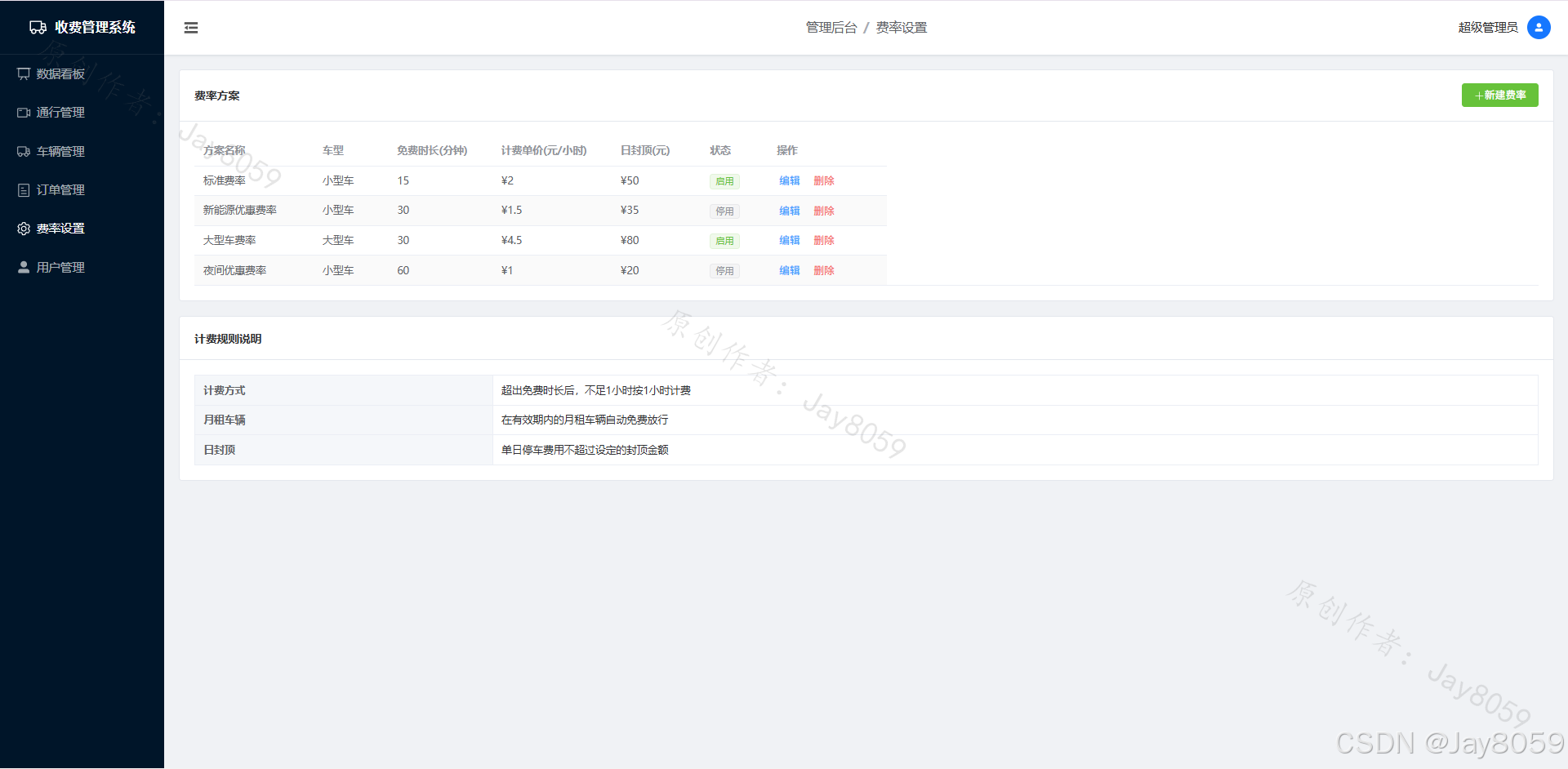The image size is (1568, 769).
Task: Click the 订单管理 document icon
Action: [x=24, y=190]
